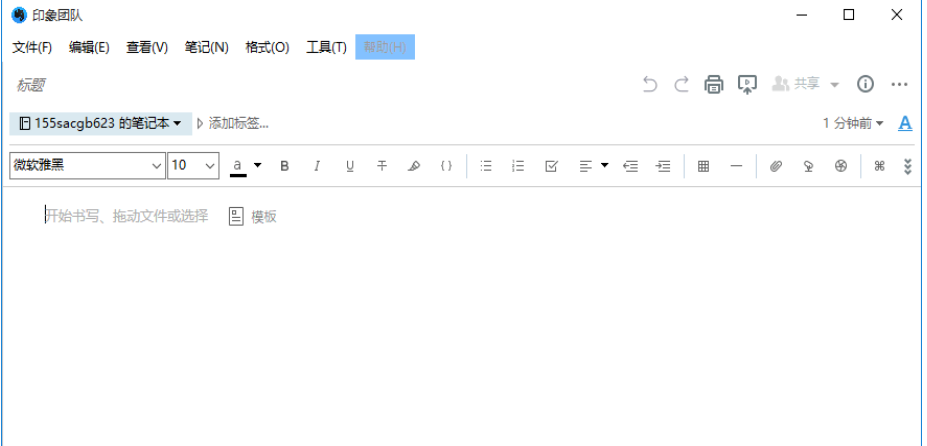Toggle underline formatting
Image resolution: width=927 pixels, height=446 pixels.
point(350,166)
